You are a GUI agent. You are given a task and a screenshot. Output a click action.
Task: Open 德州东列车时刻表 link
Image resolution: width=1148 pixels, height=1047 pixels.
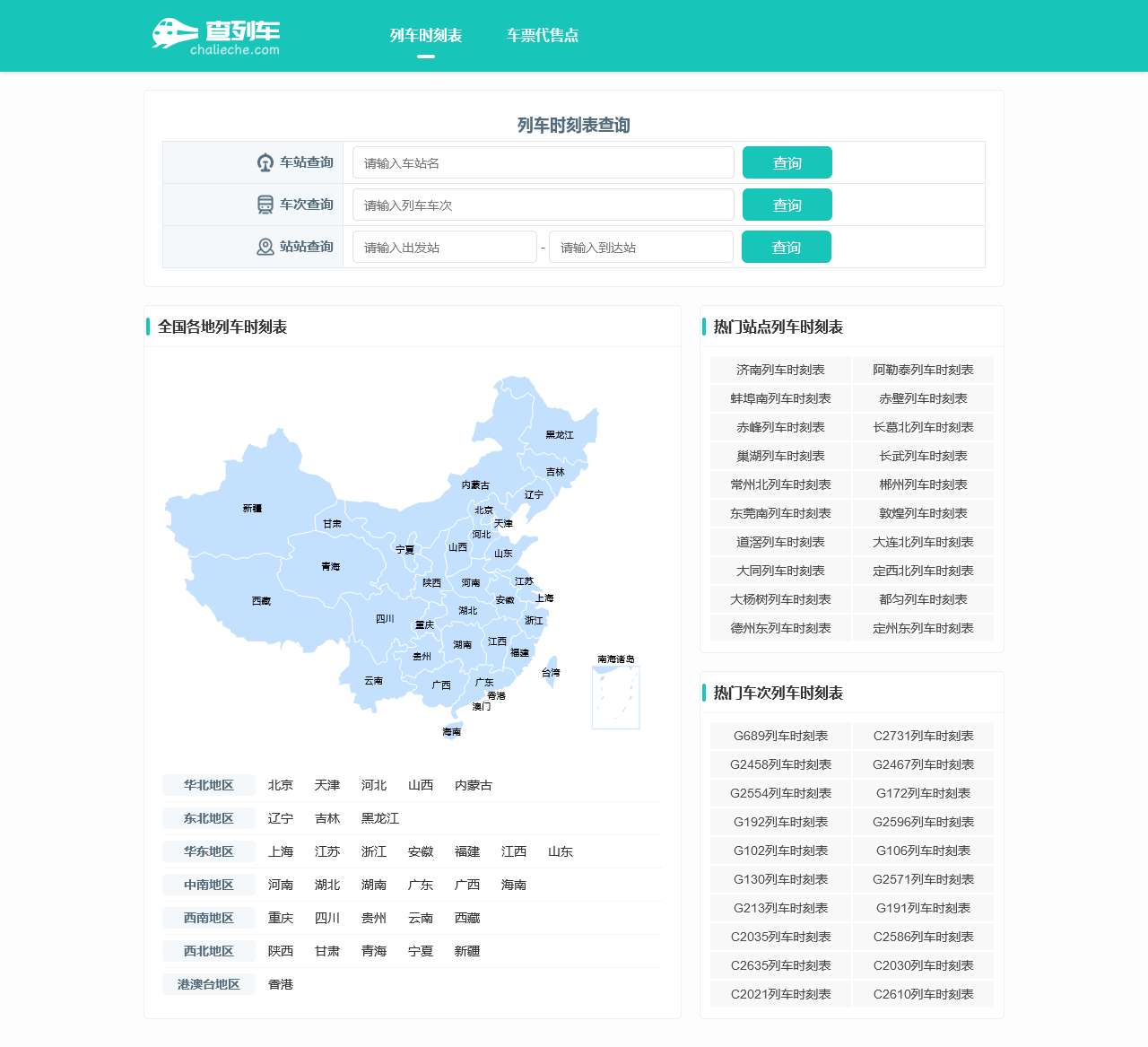click(780, 628)
